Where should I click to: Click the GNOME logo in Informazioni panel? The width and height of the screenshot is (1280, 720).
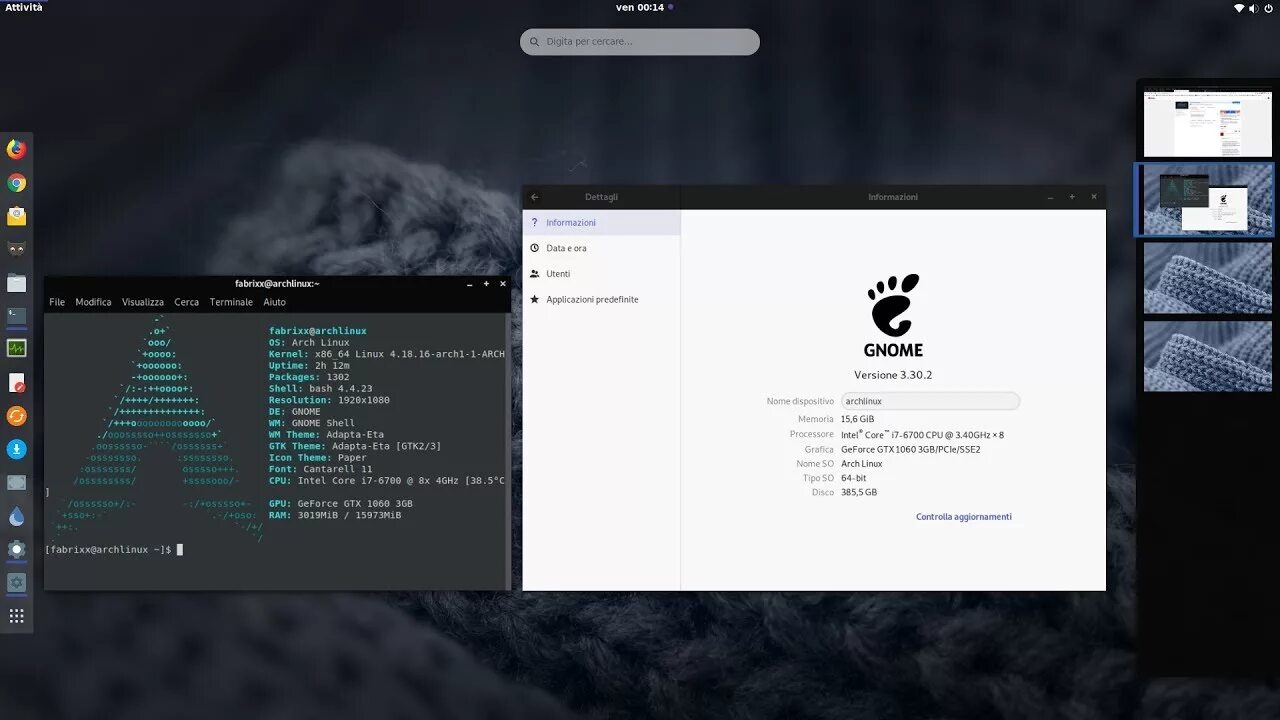pos(893,316)
